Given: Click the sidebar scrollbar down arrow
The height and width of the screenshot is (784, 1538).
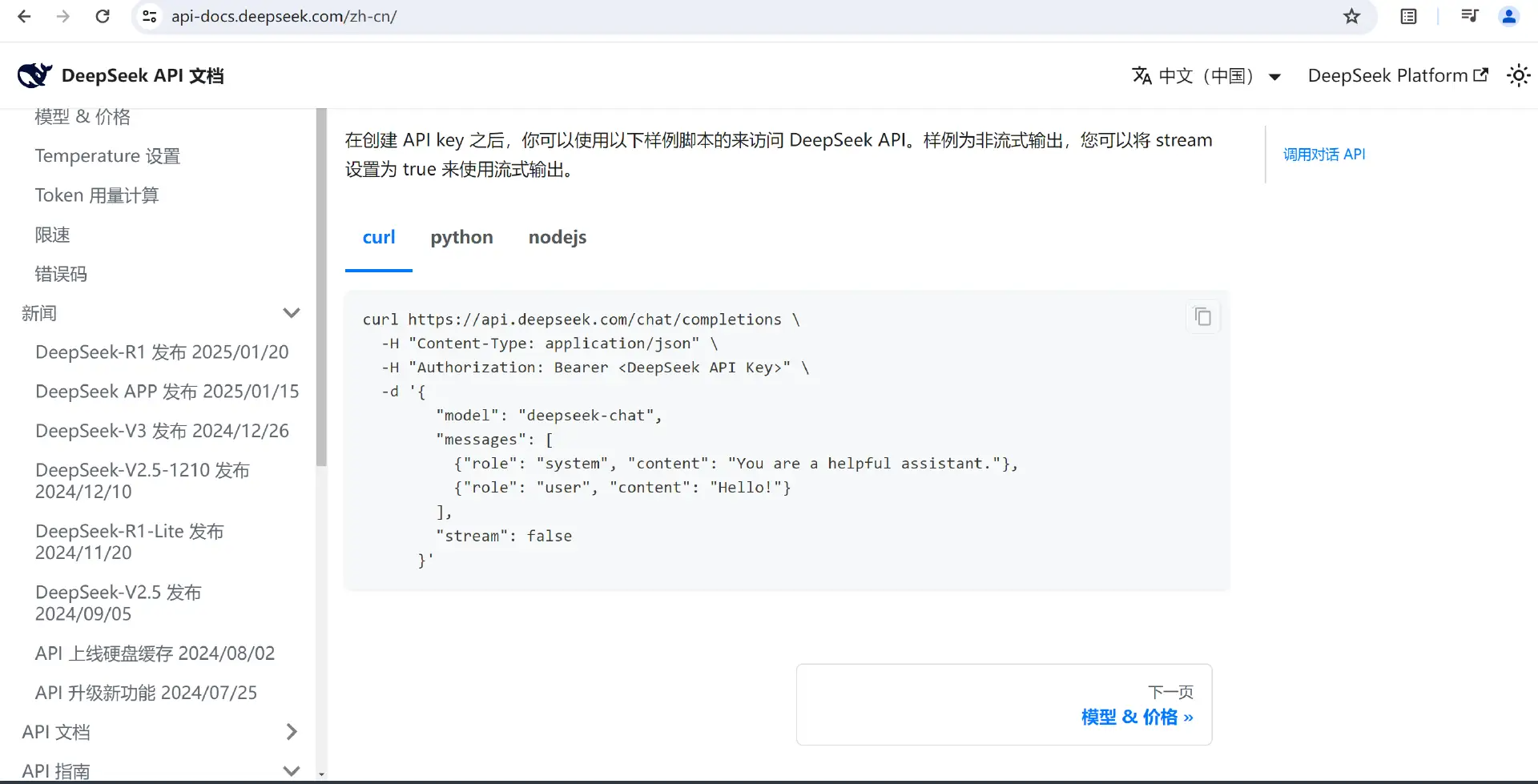Looking at the screenshot, I should click(321, 774).
